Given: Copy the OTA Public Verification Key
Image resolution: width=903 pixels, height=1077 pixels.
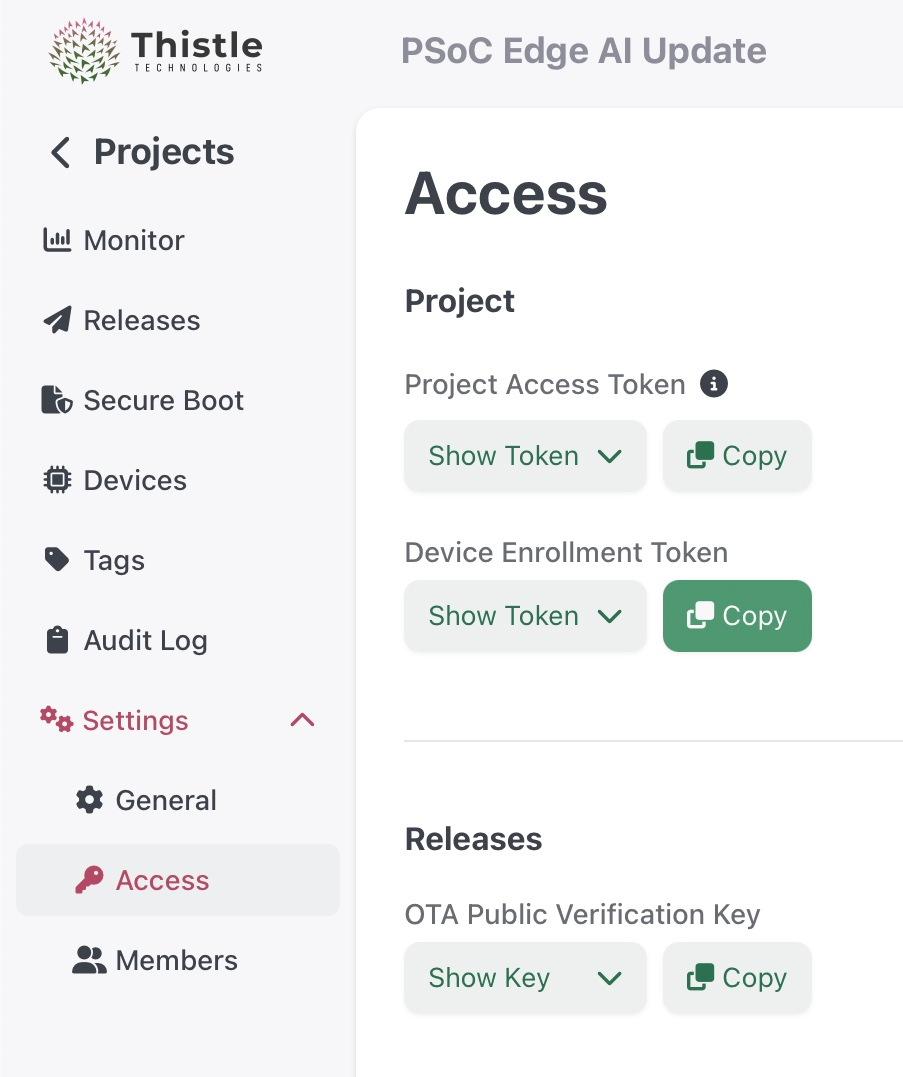Looking at the screenshot, I should point(737,978).
